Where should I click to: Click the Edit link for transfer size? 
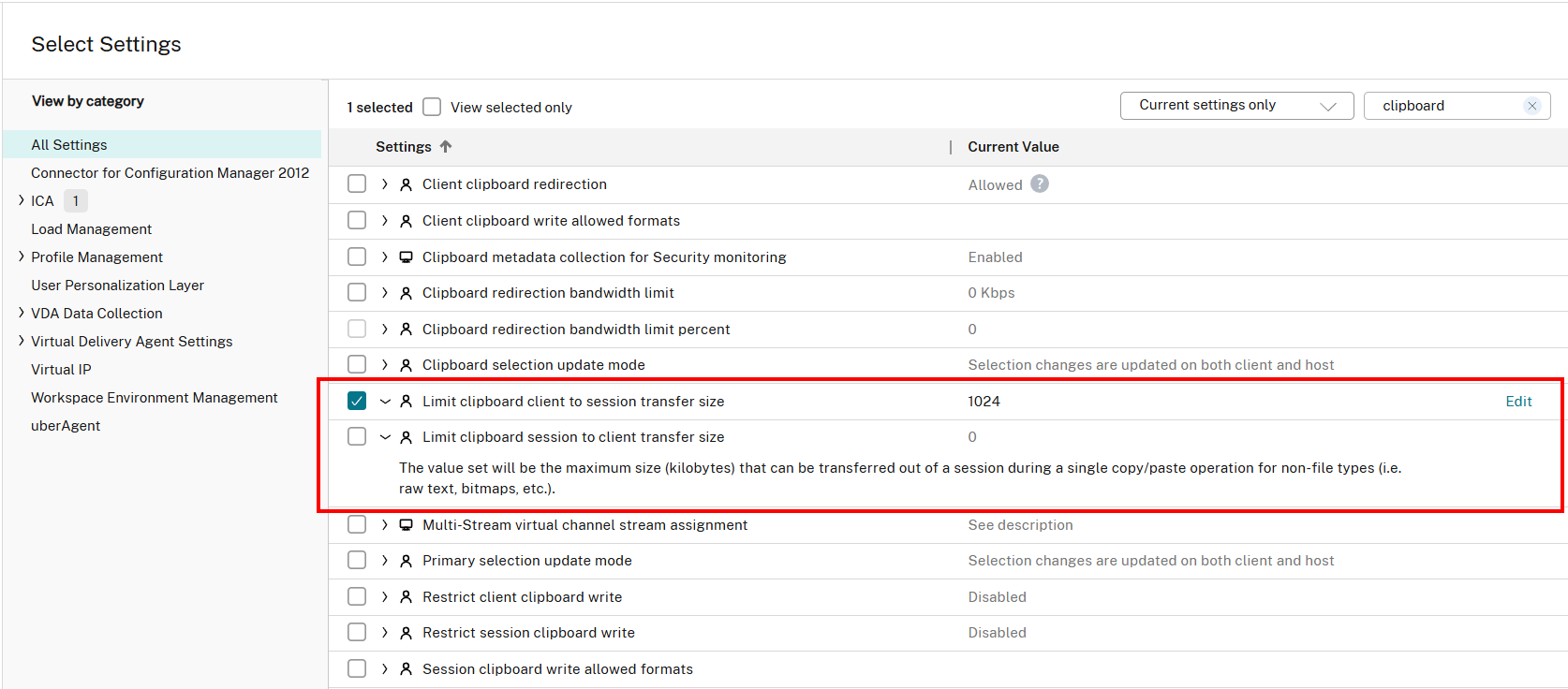pos(1518,402)
